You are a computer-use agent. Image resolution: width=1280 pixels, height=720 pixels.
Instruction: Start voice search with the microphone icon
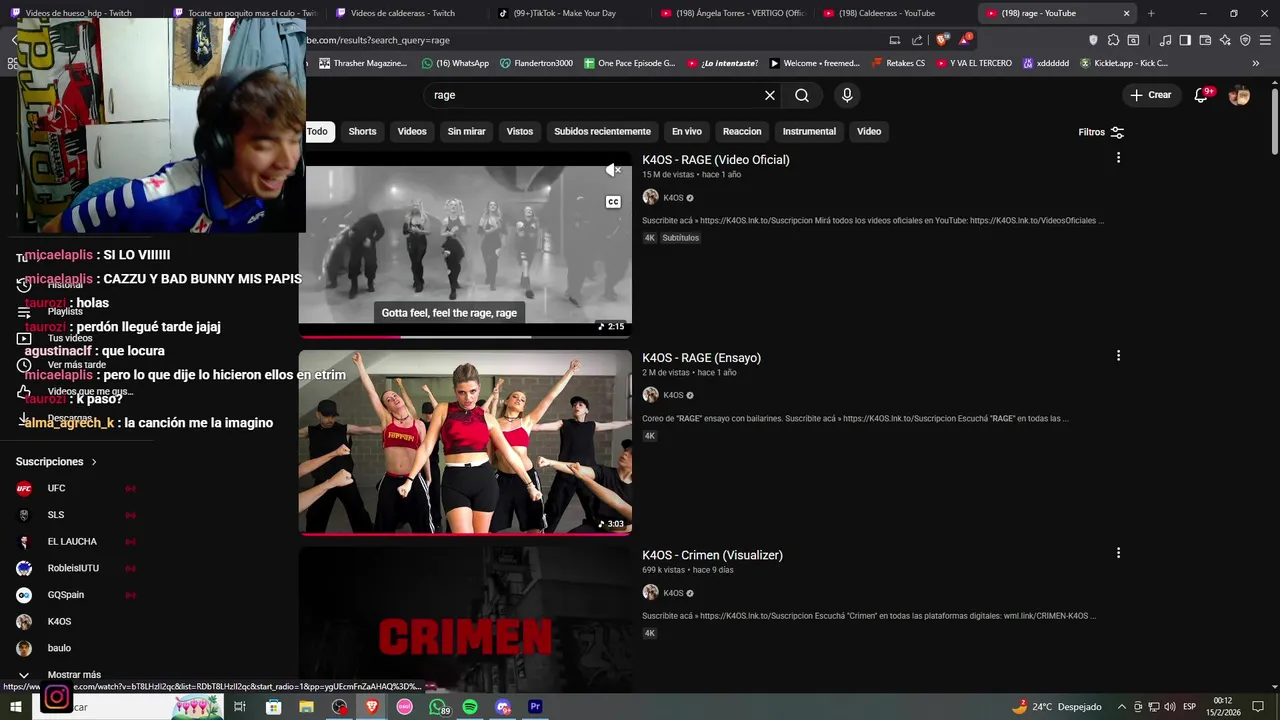coord(847,95)
